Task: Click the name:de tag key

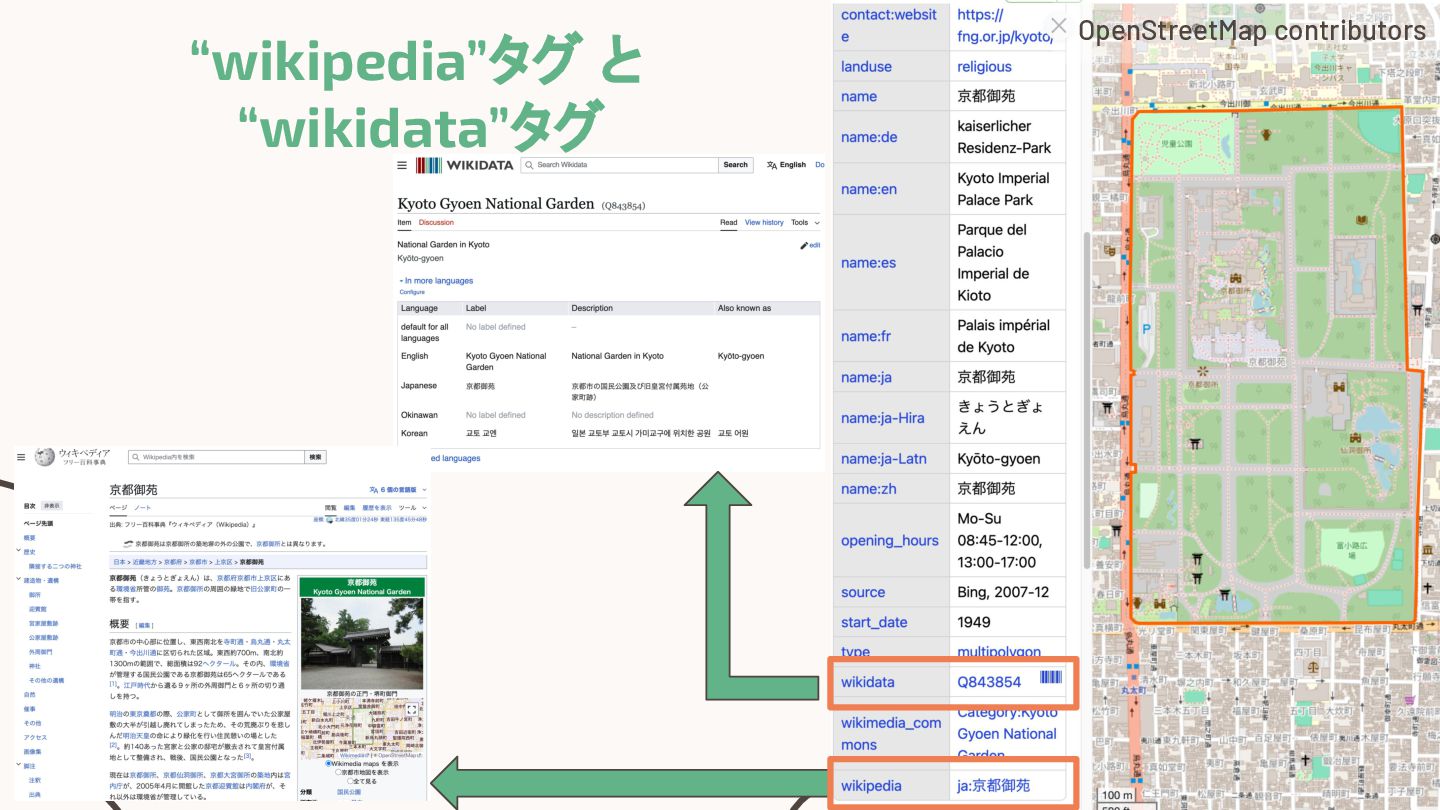Action: (x=869, y=136)
